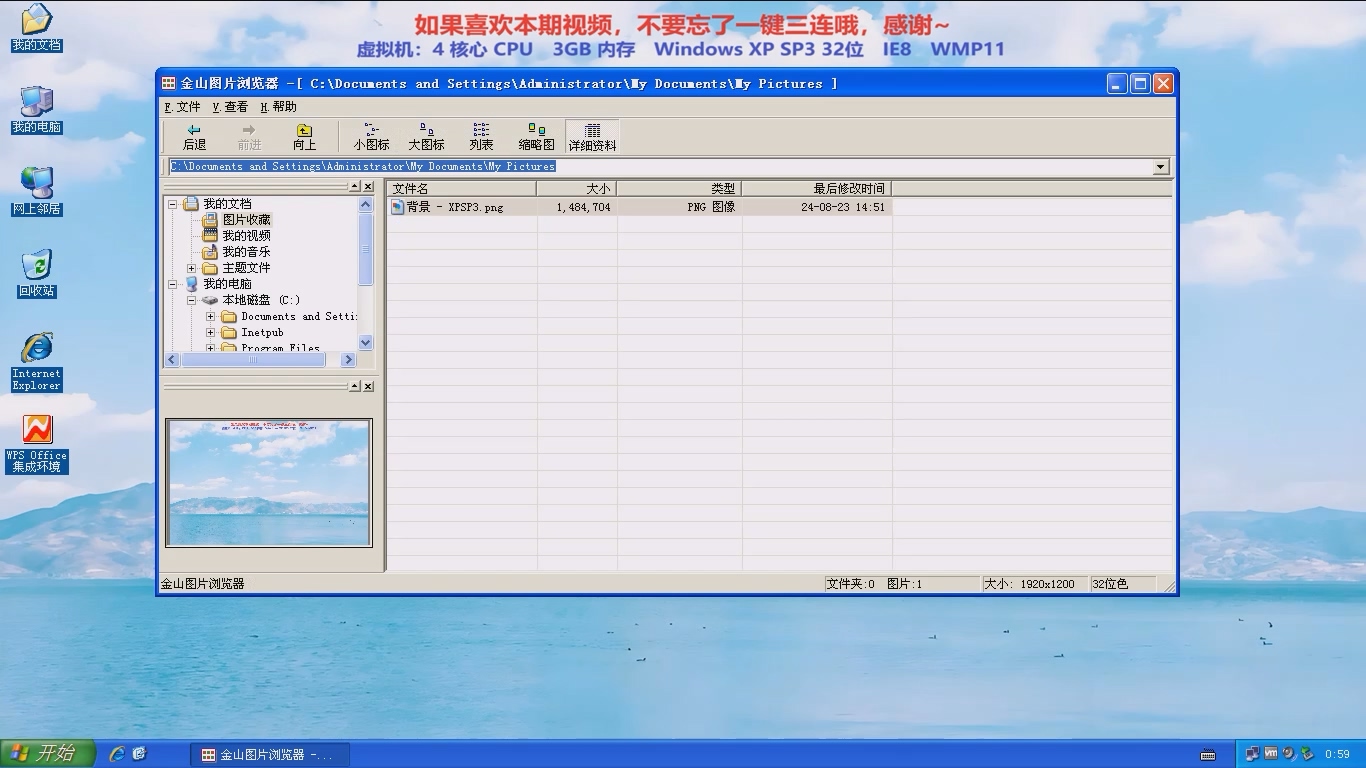The height and width of the screenshot is (768, 1366).
Task: Open the address bar path dropdown
Action: (1161, 167)
